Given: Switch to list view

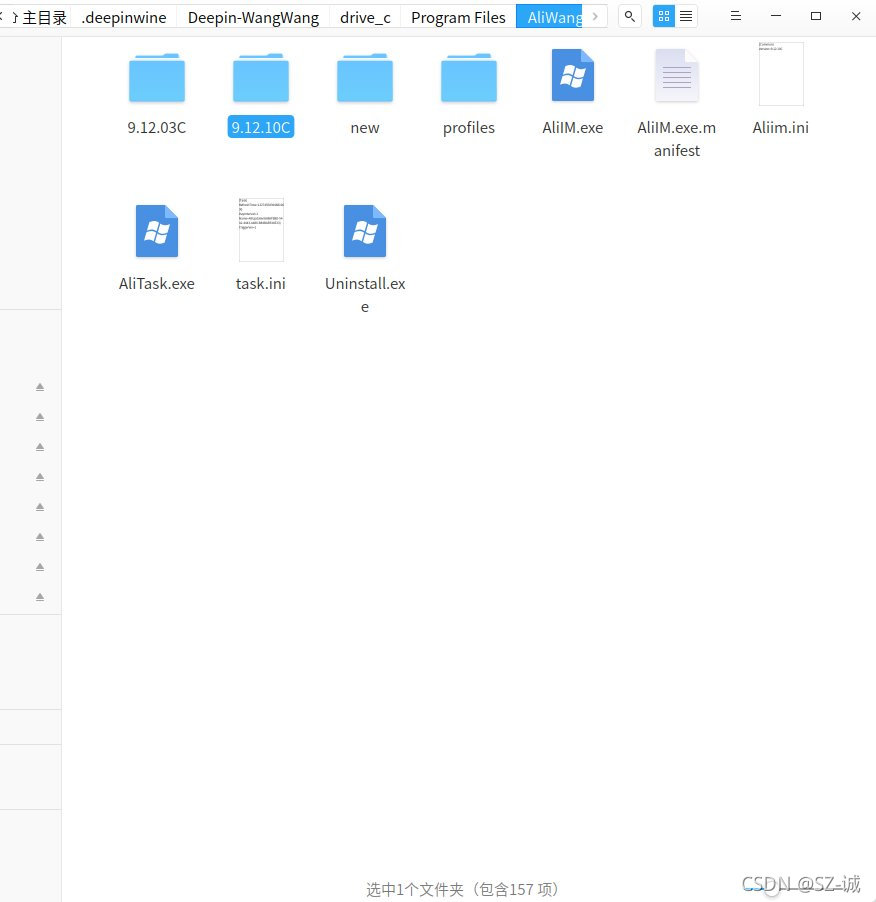Looking at the screenshot, I should [x=686, y=16].
